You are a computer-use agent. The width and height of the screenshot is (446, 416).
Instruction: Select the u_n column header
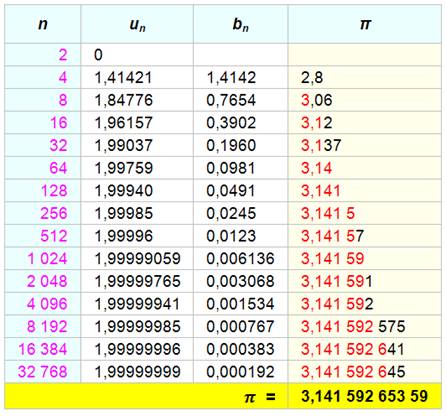click(x=137, y=24)
